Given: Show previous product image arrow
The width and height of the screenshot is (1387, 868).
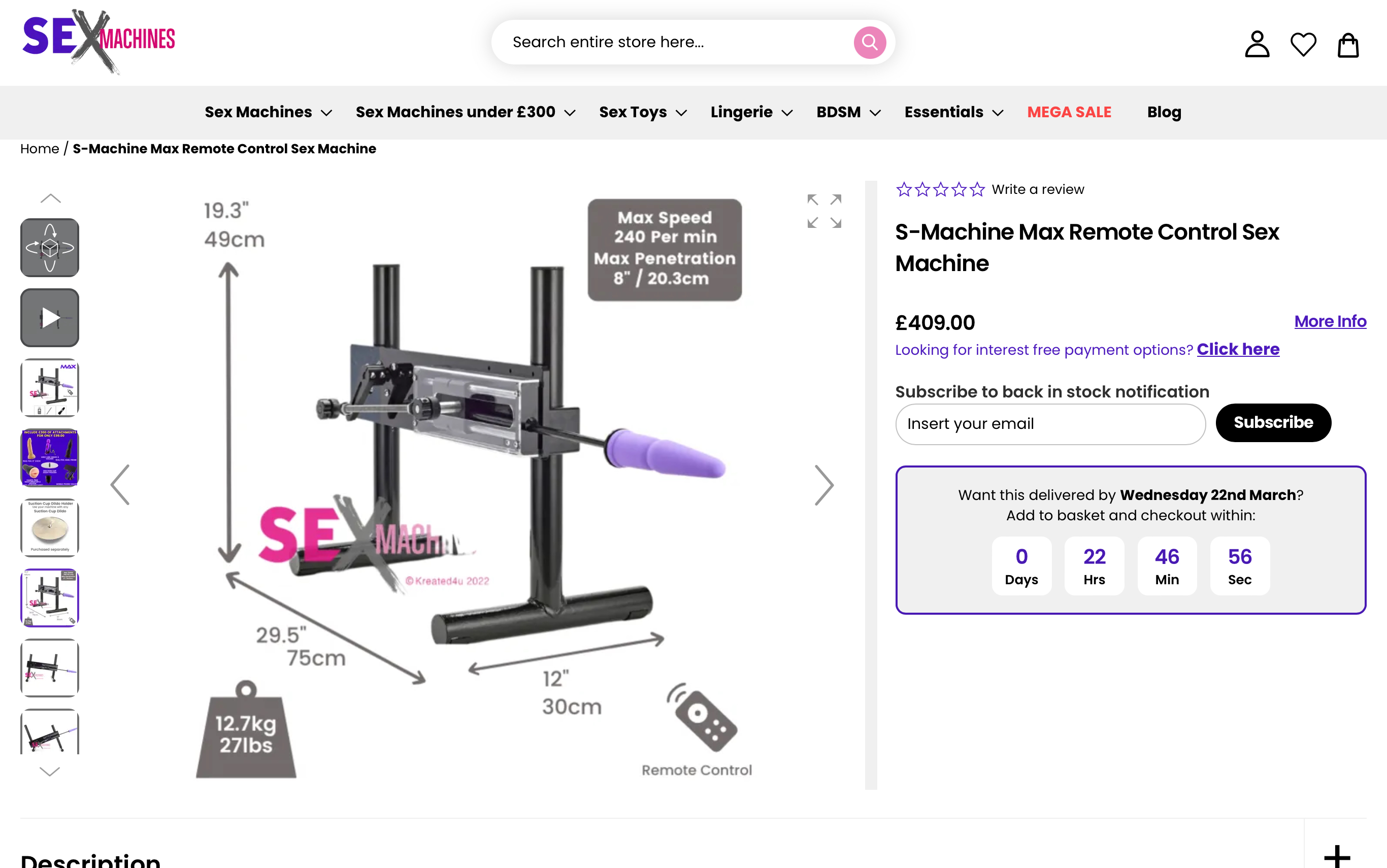Looking at the screenshot, I should [x=120, y=485].
